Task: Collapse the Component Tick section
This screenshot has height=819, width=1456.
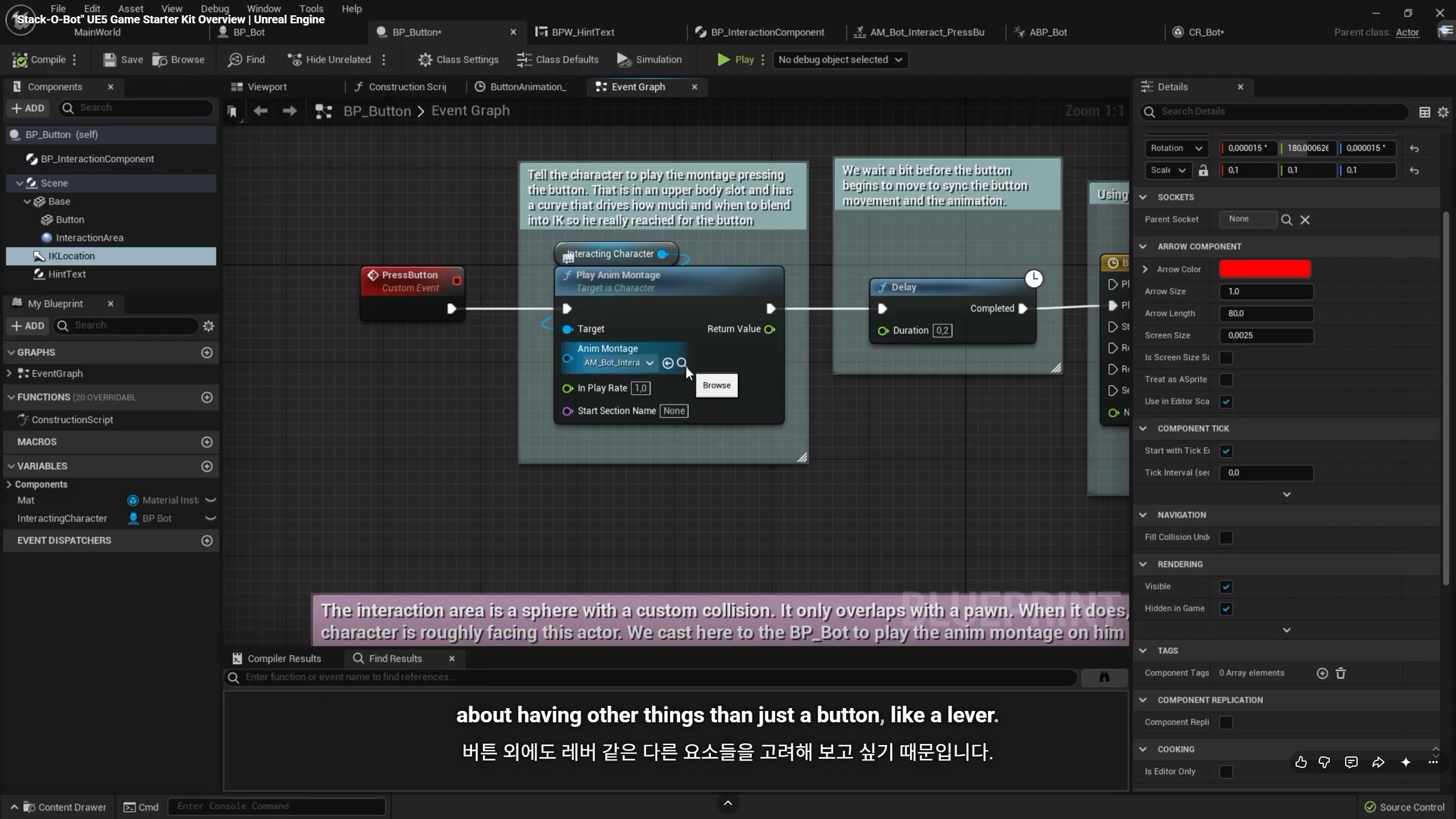Action: click(1143, 428)
